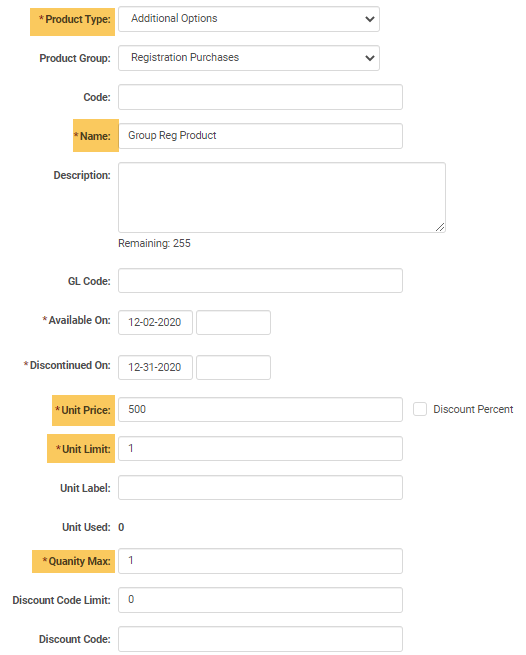Focus the Name field with Group Reg Product
Viewport: 526px width, 655px height.
260,136
